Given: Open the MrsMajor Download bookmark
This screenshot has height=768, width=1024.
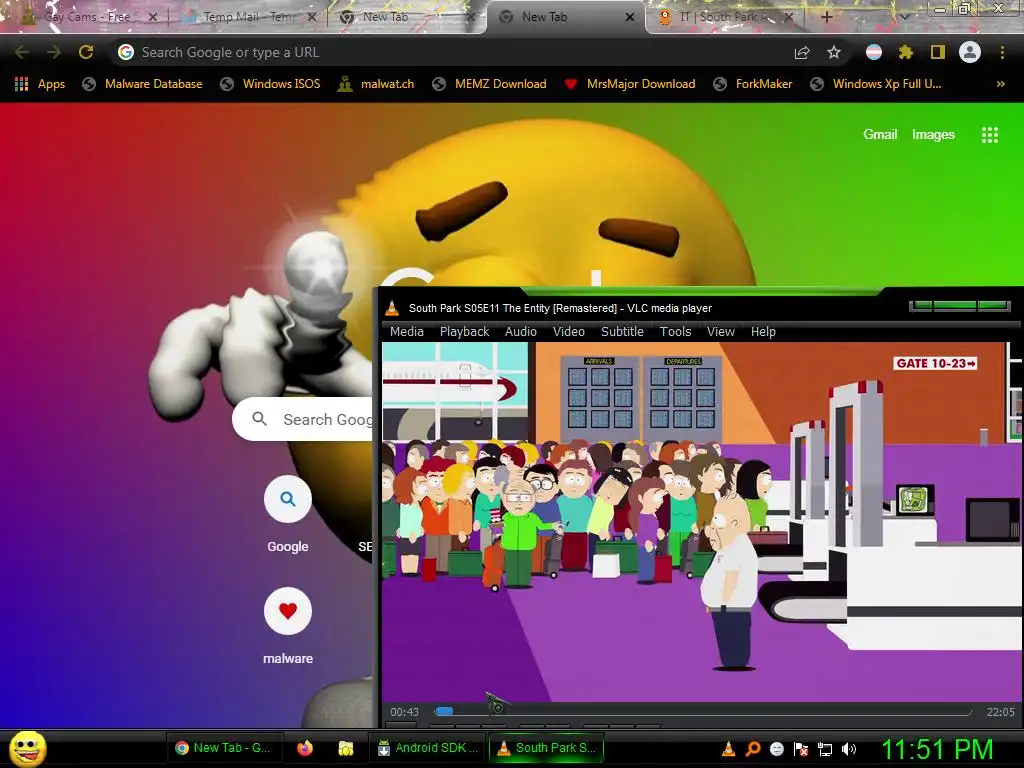Looking at the screenshot, I should pos(630,84).
